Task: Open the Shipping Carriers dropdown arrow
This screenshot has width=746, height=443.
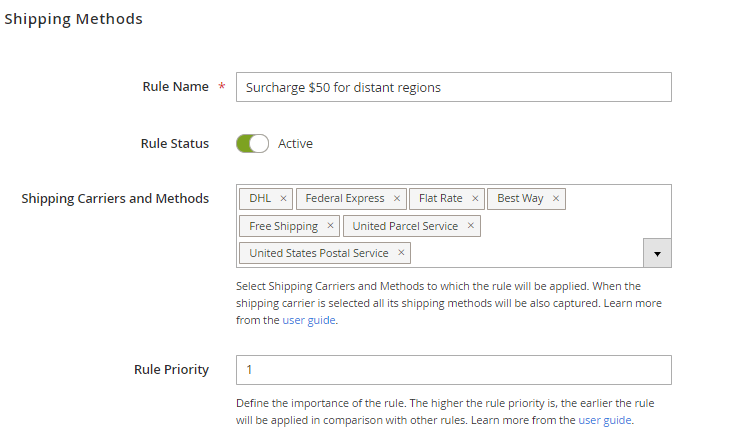Action: point(656,254)
